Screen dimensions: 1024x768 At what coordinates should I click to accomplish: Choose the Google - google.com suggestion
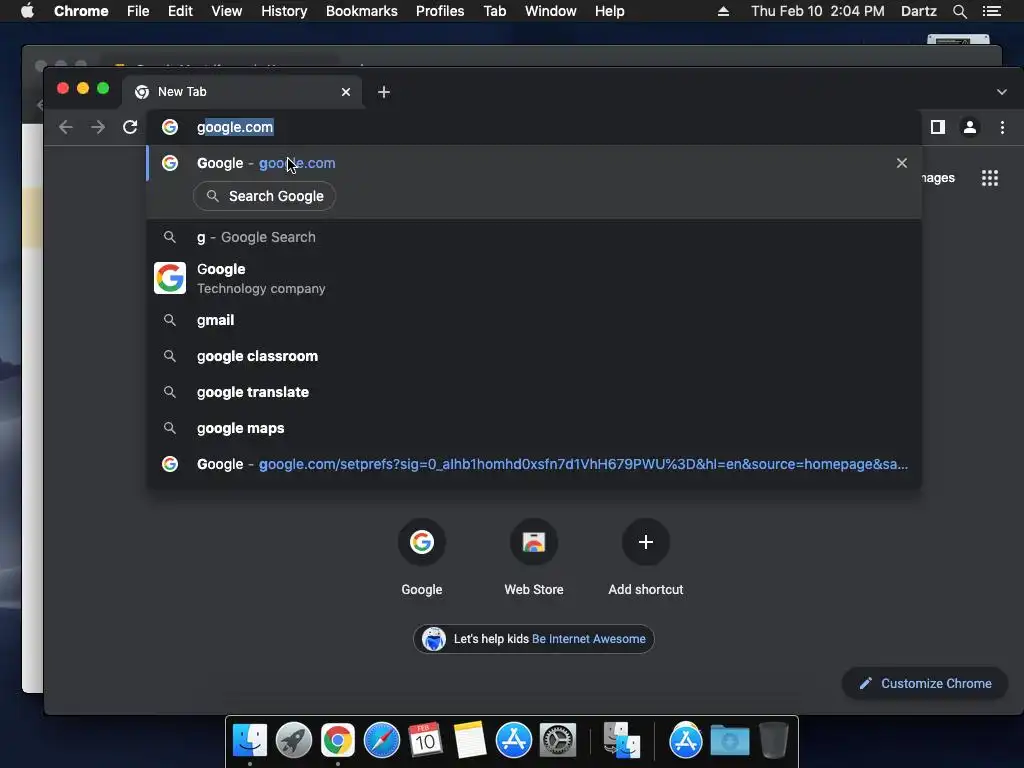534,163
